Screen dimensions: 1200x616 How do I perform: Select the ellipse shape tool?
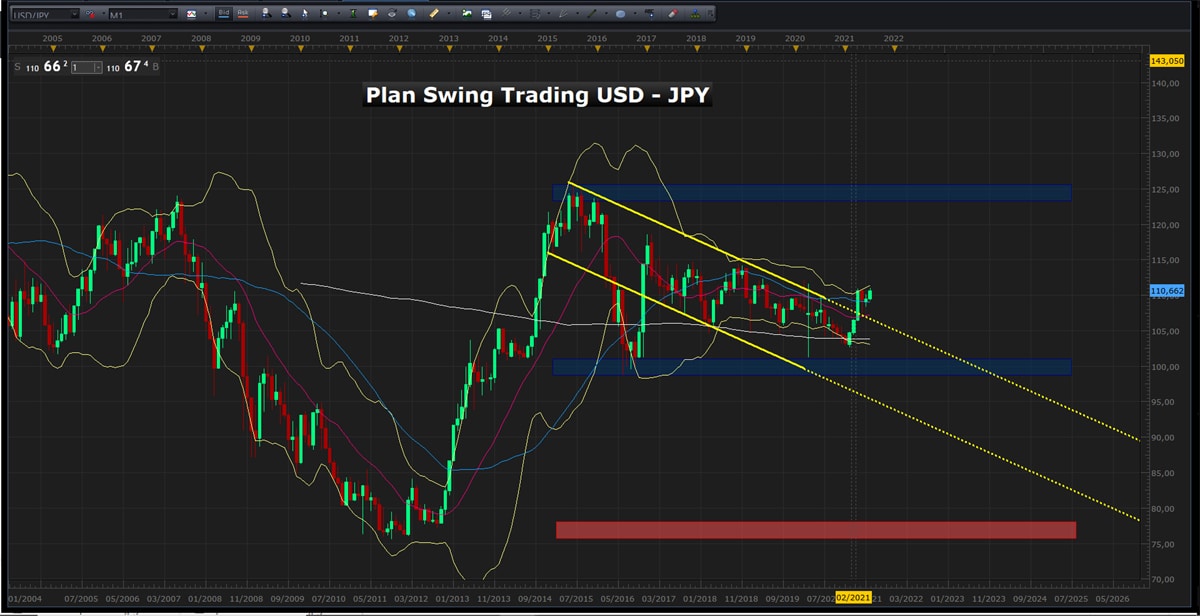pos(621,14)
